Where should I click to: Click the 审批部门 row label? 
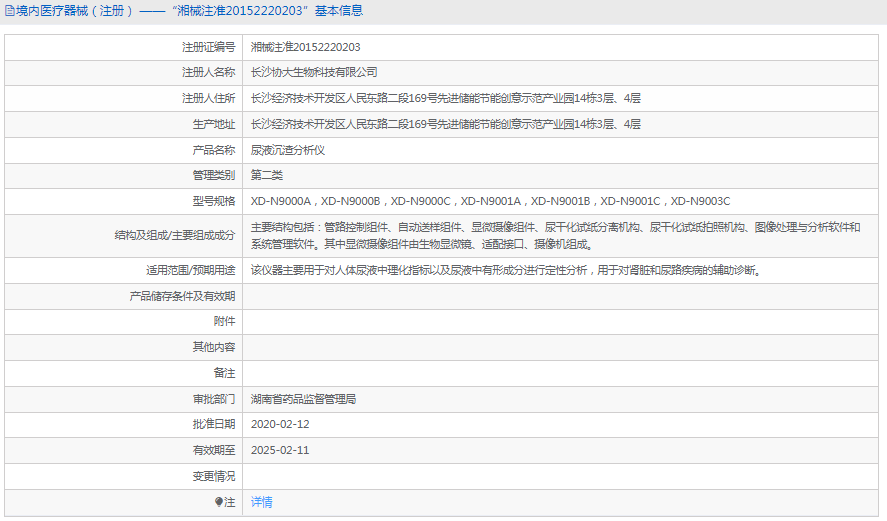click(214, 399)
